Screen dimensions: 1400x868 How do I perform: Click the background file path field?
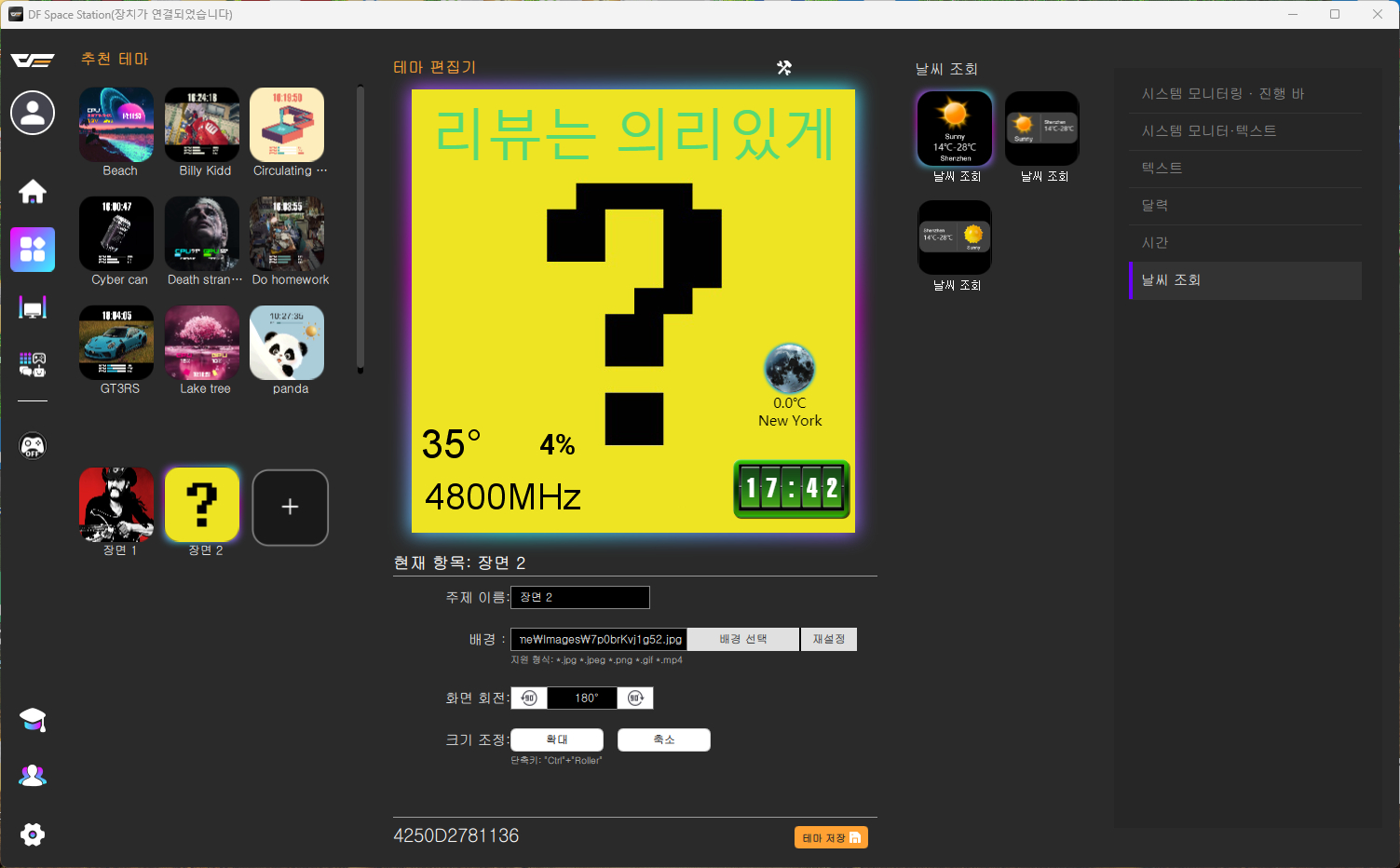(599, 639)
